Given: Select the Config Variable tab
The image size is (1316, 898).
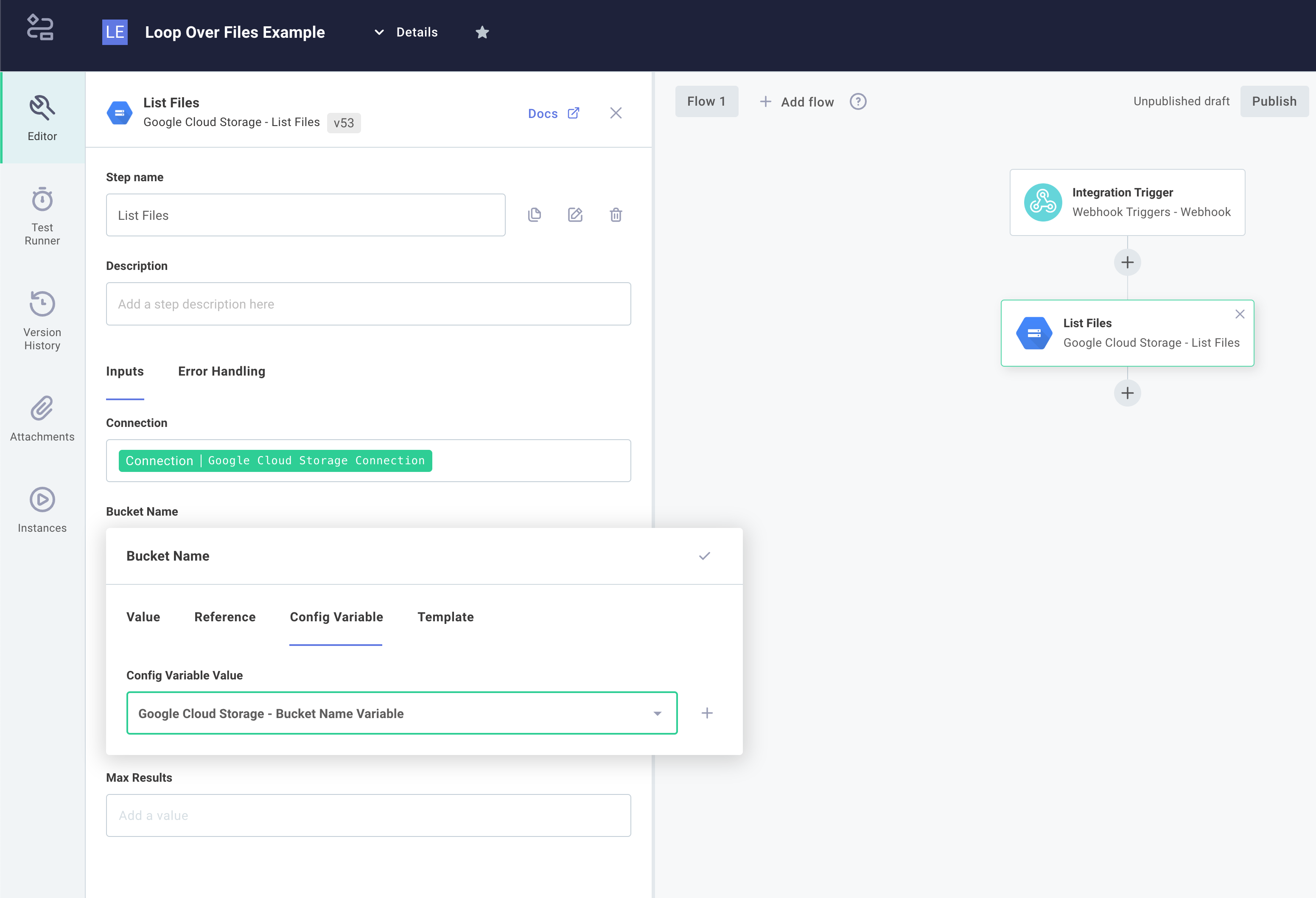Looking at the screenshot, I should tap(336, 616).
